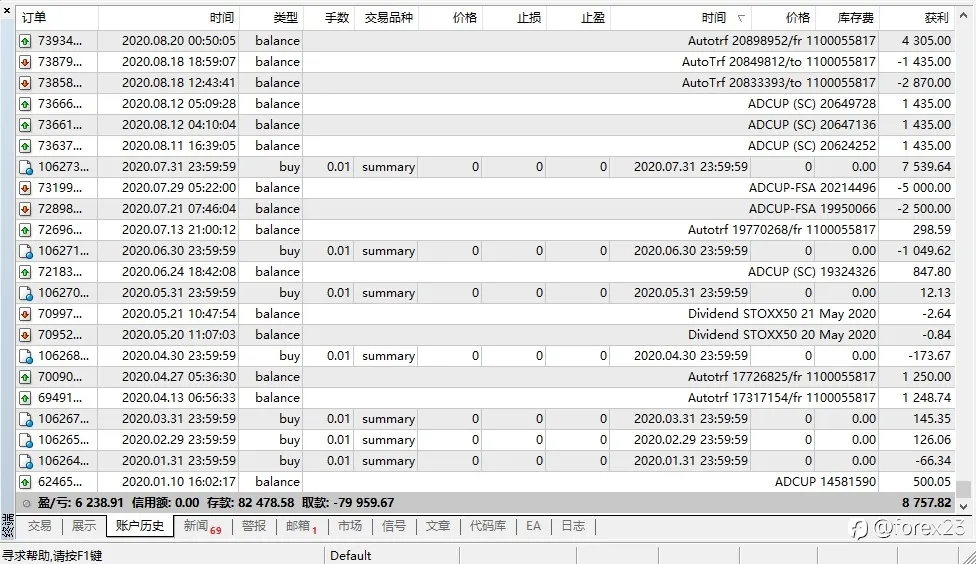The image size is (976, 564).
Task: Switch to the 文章 tab
Action: [438, 526]
